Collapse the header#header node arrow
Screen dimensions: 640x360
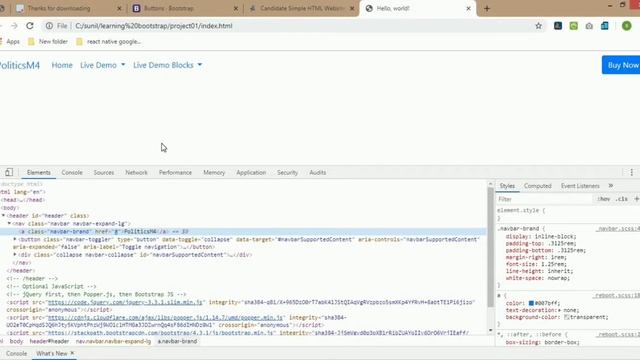point(3,216)
